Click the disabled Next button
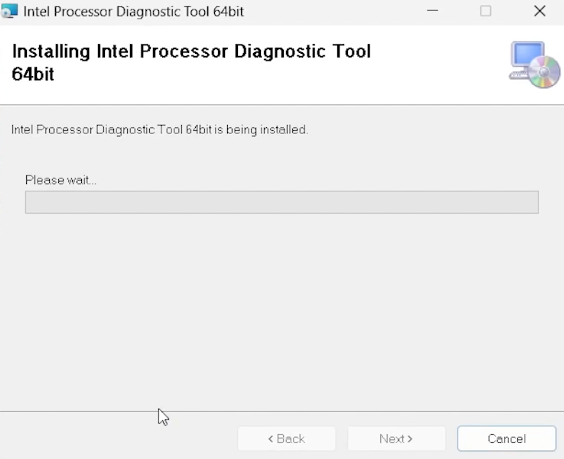This screenshot has height=459, width=564. [396, 438]
